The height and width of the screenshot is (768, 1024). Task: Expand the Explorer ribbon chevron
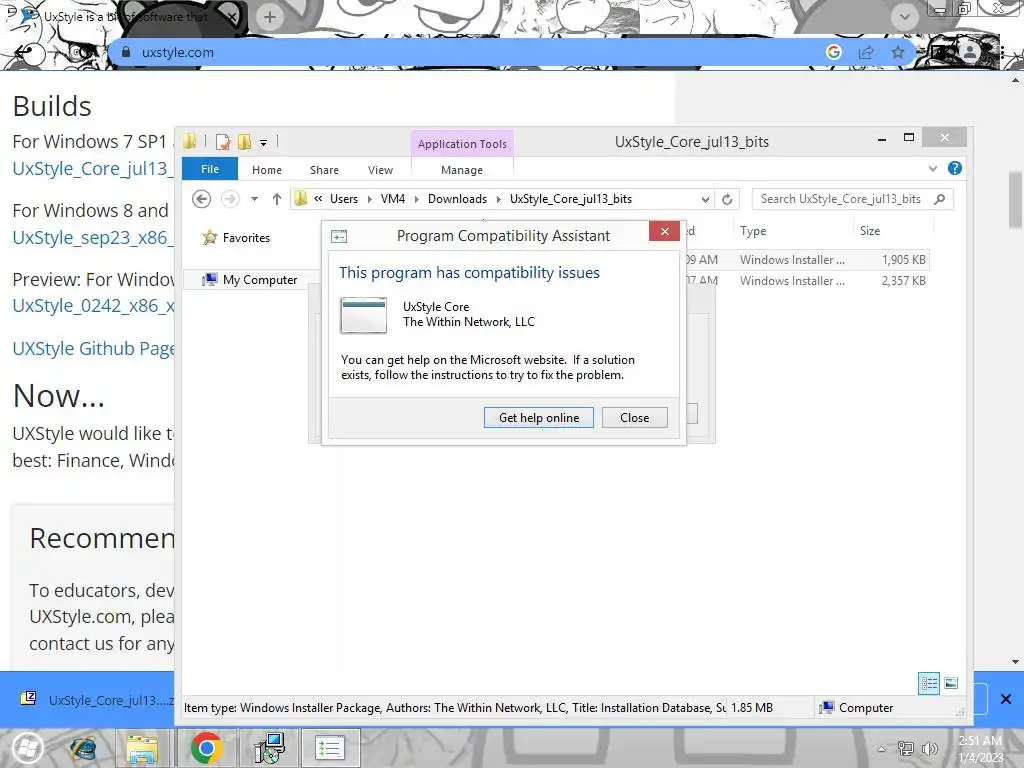933,168
